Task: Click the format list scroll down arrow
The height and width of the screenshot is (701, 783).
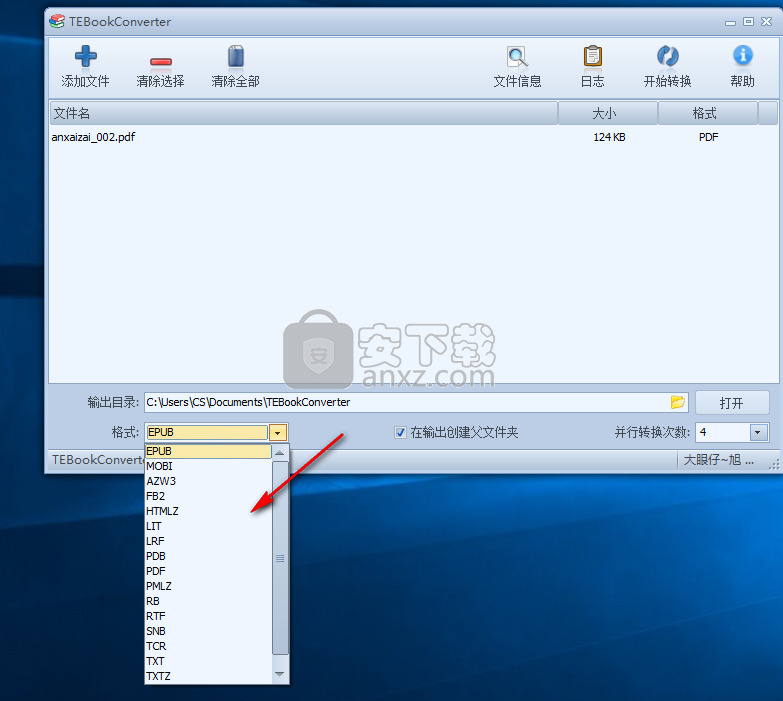Action: click(280, 675)
